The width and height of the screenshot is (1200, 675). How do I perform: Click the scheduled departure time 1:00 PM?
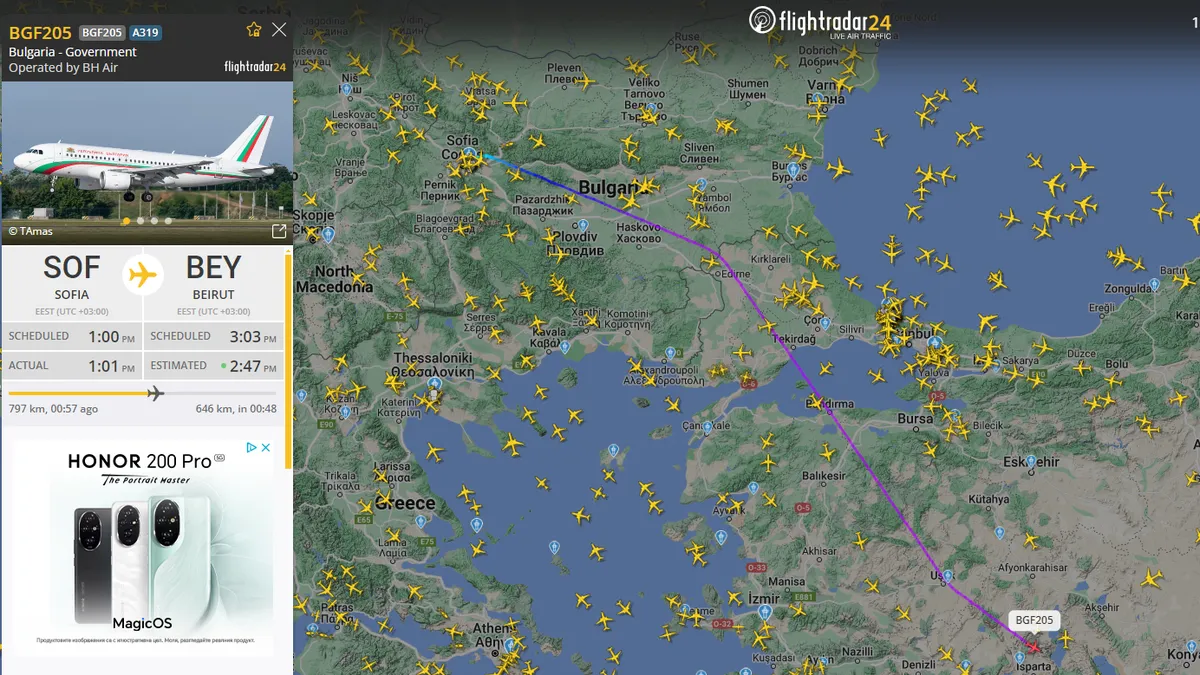(x=111, y=337)
